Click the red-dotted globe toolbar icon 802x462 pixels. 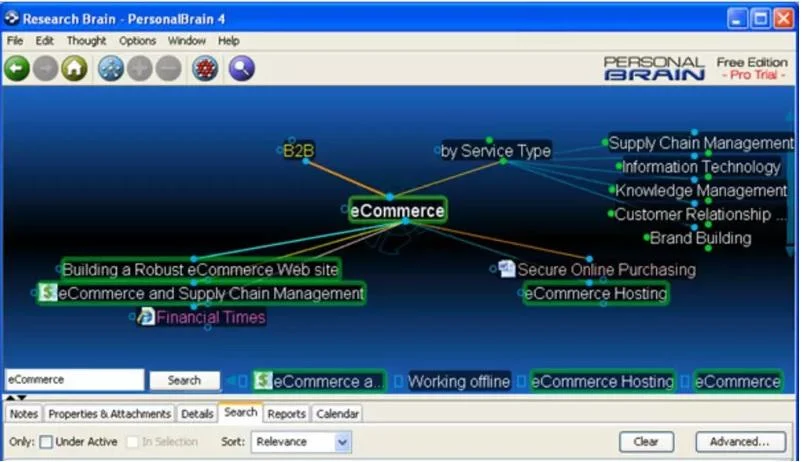point(205,68)
